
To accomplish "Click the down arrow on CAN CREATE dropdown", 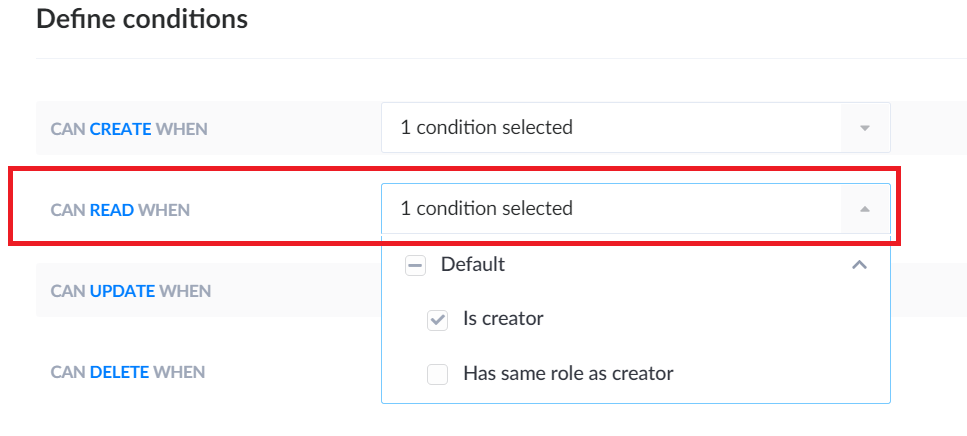I will coord(865,128).
